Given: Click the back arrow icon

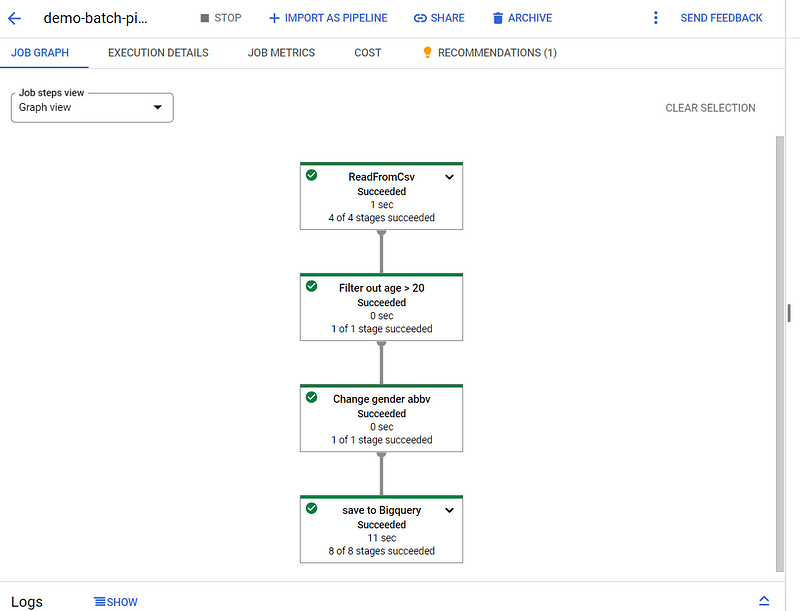Looking at the screenshot, I should (15, 18).
